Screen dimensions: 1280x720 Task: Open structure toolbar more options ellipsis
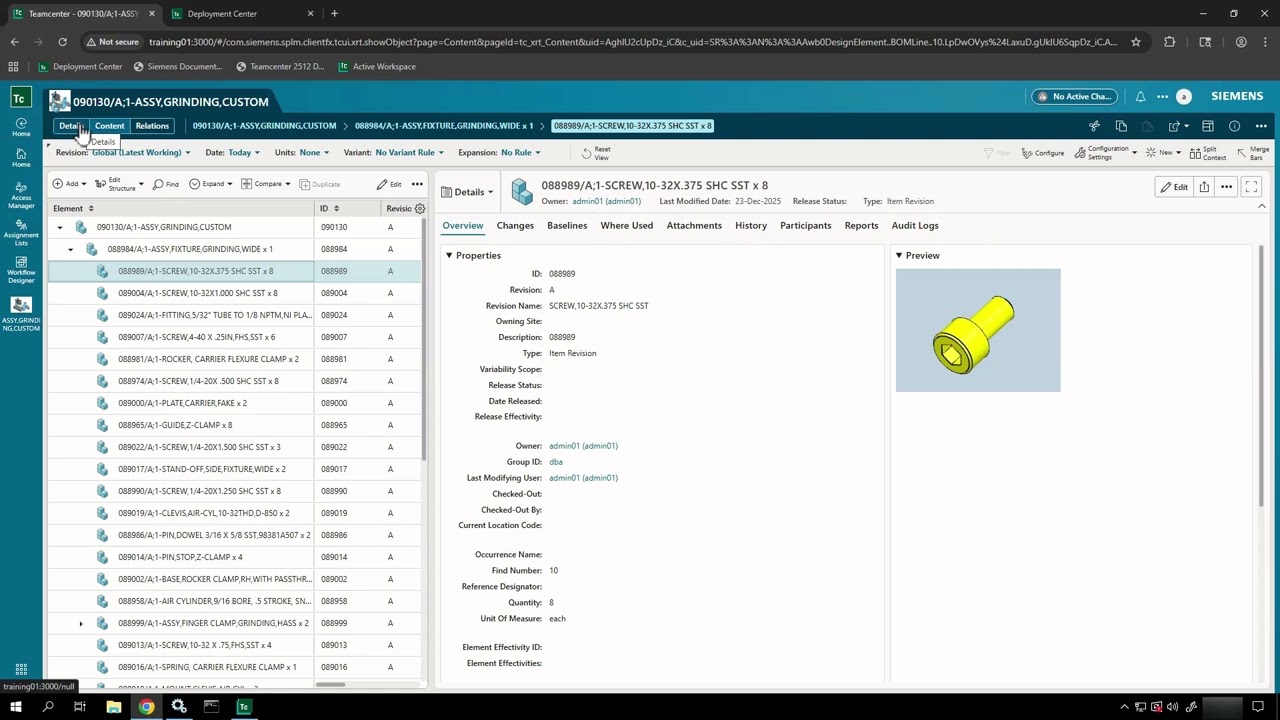coord(417,184)
